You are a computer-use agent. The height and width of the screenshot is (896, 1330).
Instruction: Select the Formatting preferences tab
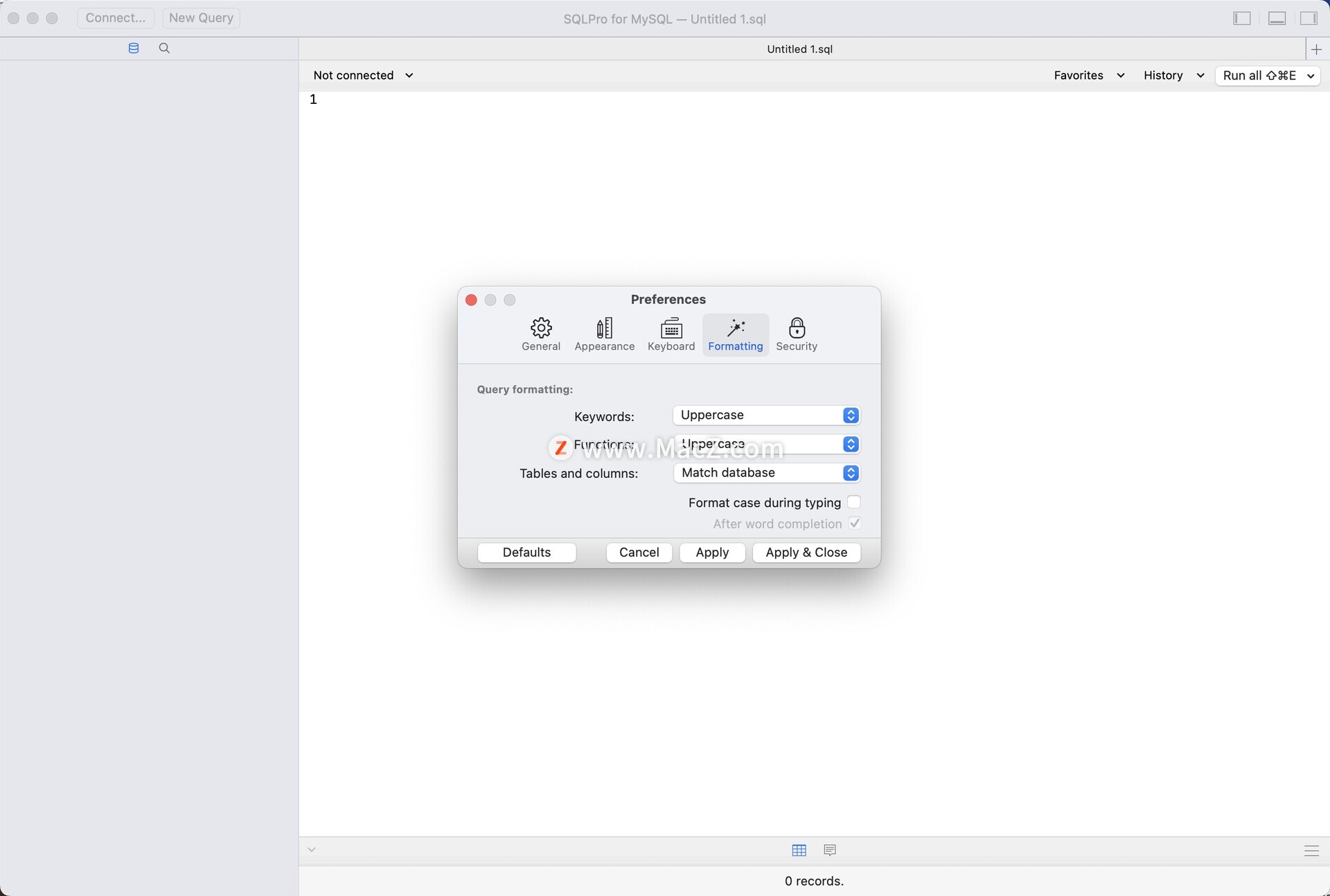coord(735,334)
